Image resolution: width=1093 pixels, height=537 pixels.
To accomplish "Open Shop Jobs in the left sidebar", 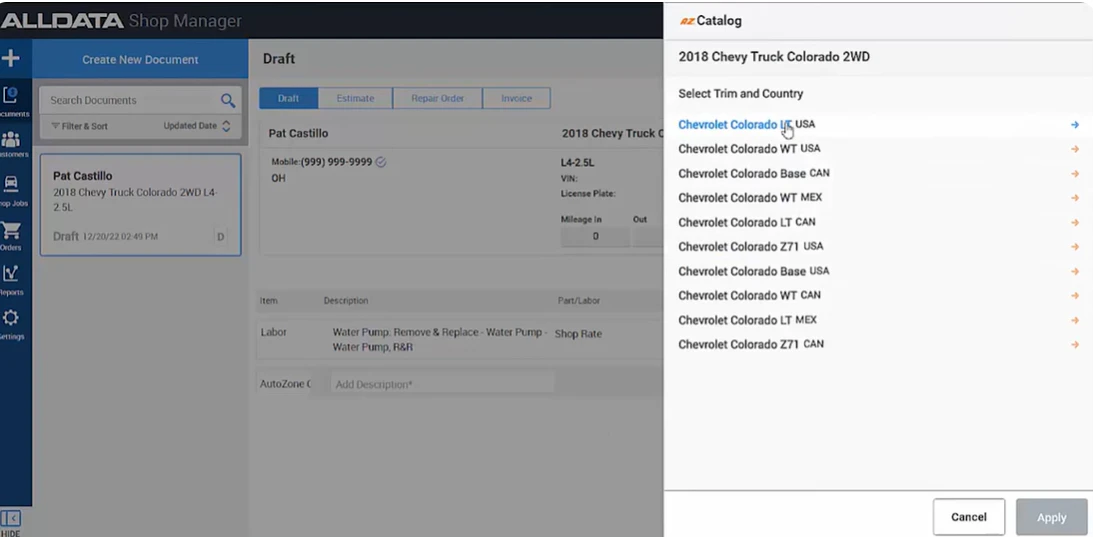I will tap(12, 191).
